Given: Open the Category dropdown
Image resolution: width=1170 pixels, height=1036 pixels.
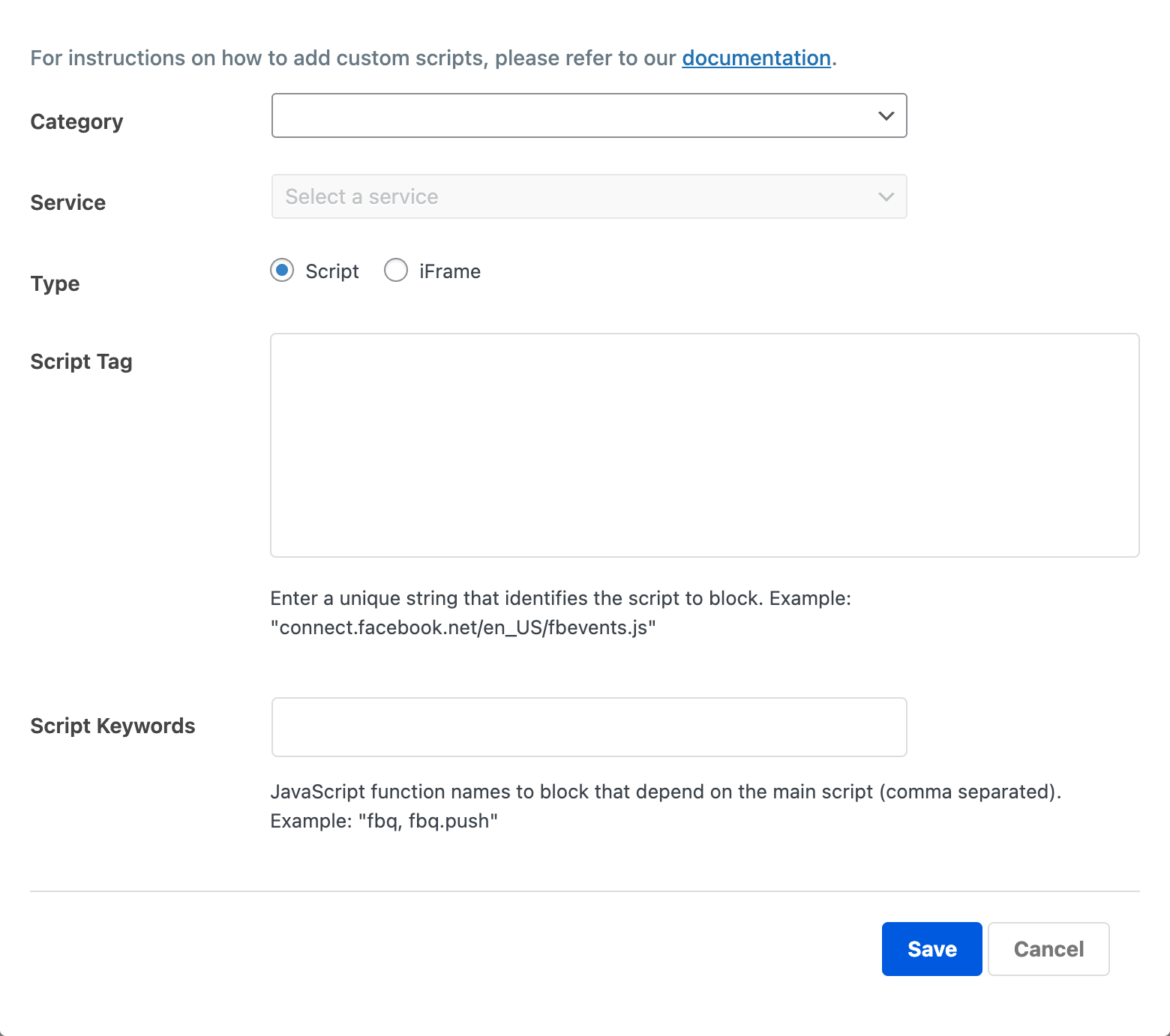Looking at the screenshot, I should point(589,115).
